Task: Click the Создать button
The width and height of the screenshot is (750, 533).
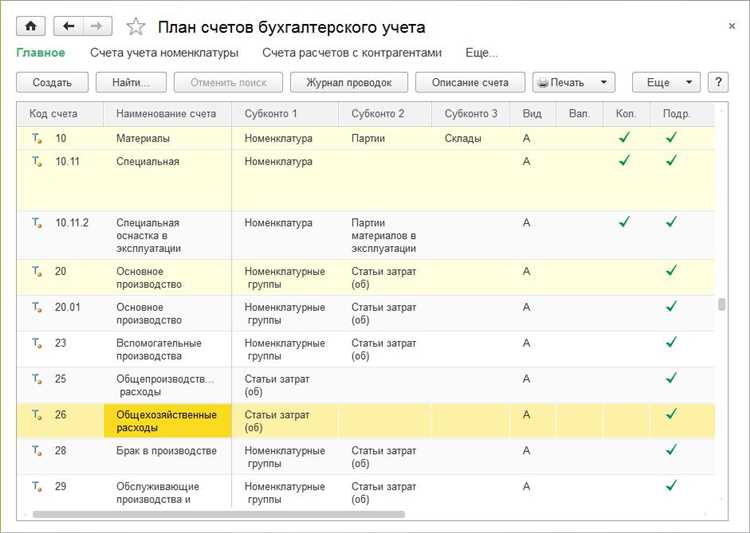Action: (x=52, y=83)
